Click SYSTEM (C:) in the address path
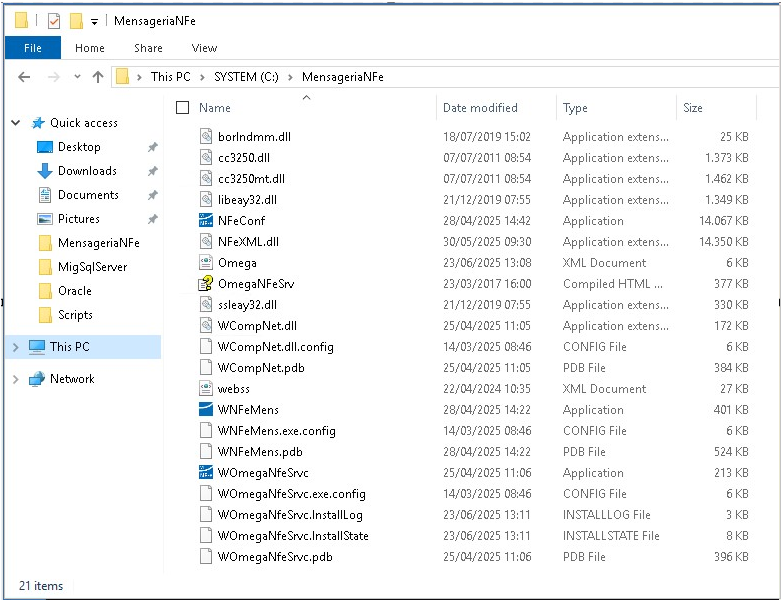Viewport: 783px width, 603px height. [246, 77]
